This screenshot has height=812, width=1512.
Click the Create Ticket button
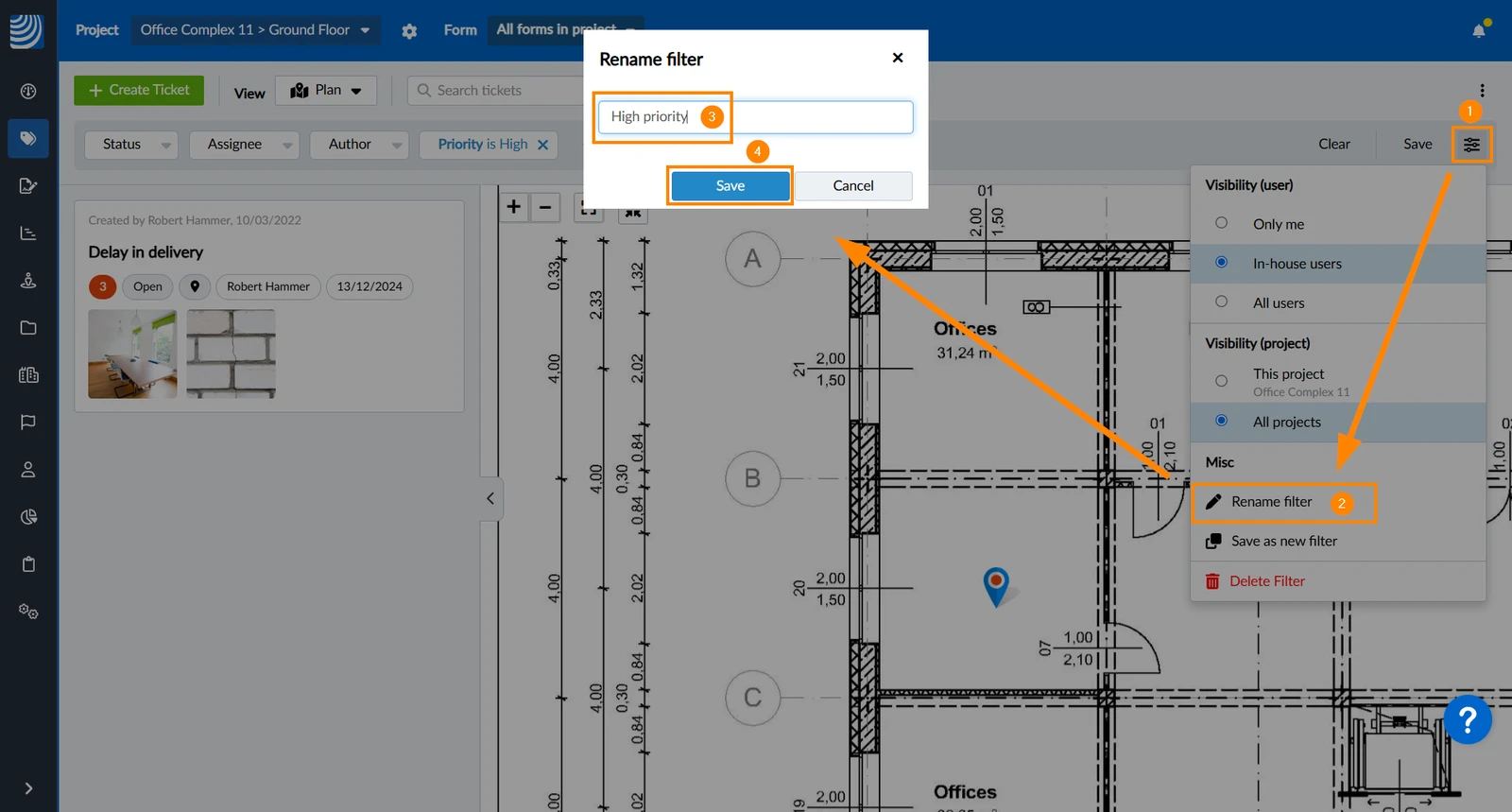tap(139, 91)
